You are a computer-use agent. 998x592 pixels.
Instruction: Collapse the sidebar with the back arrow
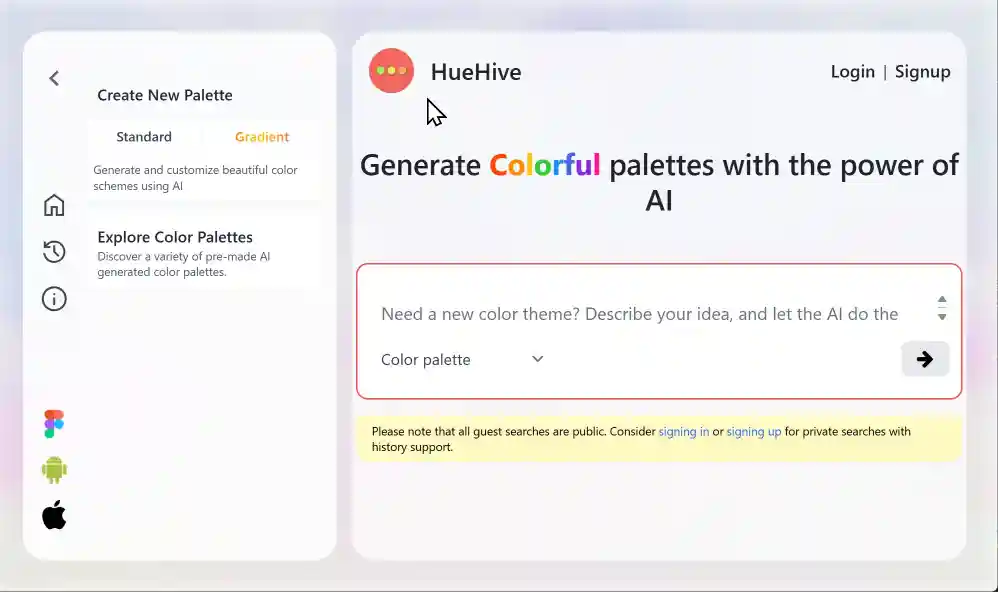click(x=53, y=78)
